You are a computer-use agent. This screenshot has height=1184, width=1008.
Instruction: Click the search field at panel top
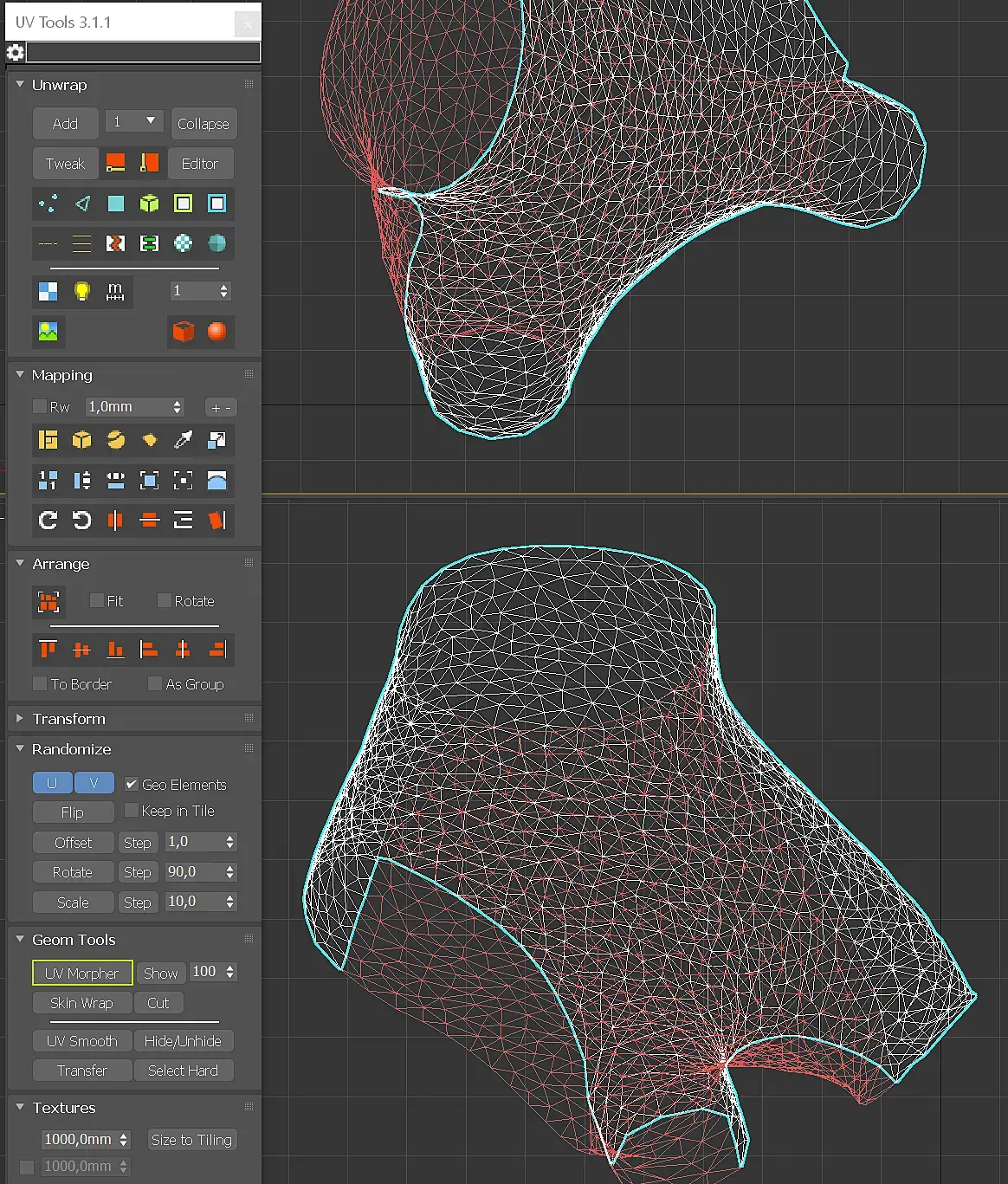pyautogui.click(x=143, y=52)
